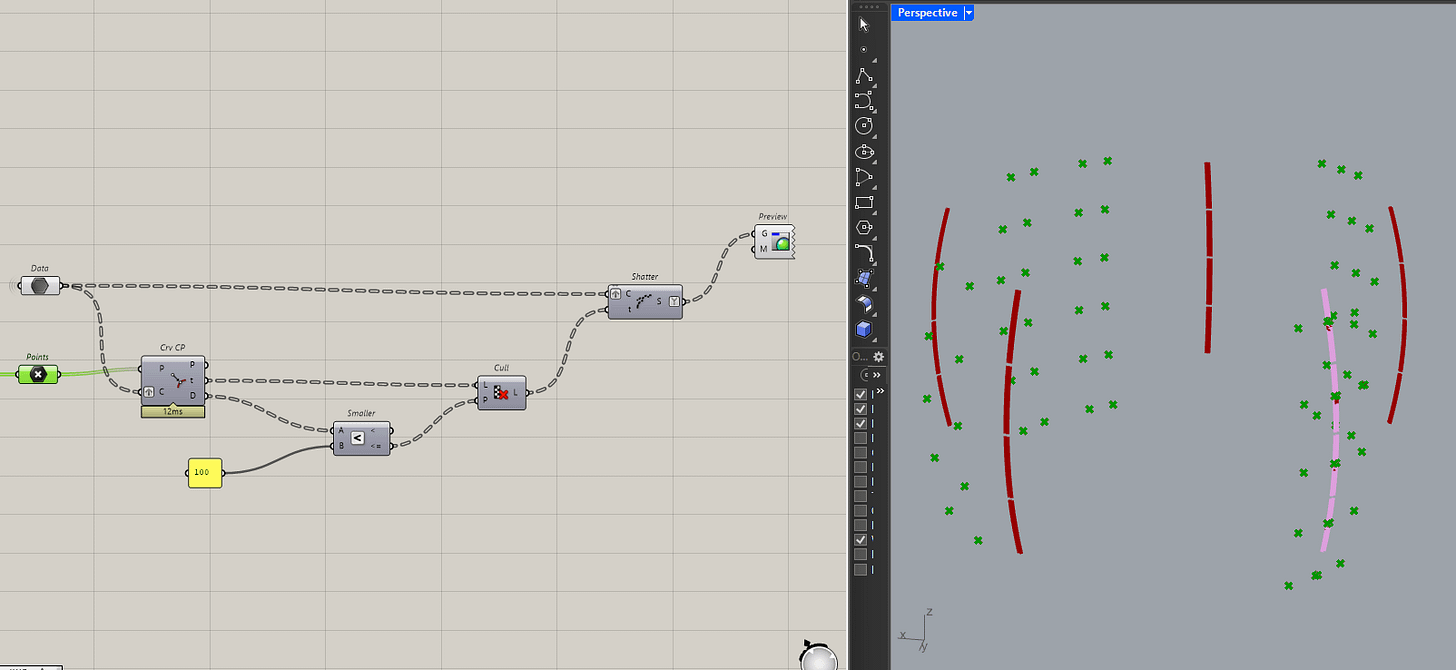This screenshot has height=670, width=1456.
Task: Click the Perspective viewport tab label
Action: pyautogui.click(x=927, y=13)
